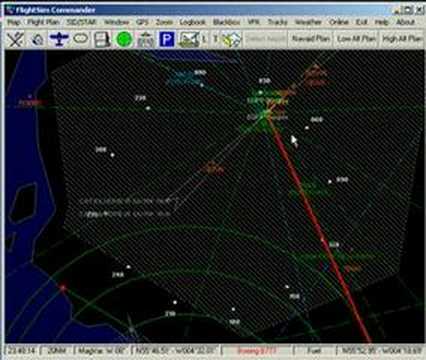
Task: Click the white target dot labelled 239
Action: click(148, 108)
